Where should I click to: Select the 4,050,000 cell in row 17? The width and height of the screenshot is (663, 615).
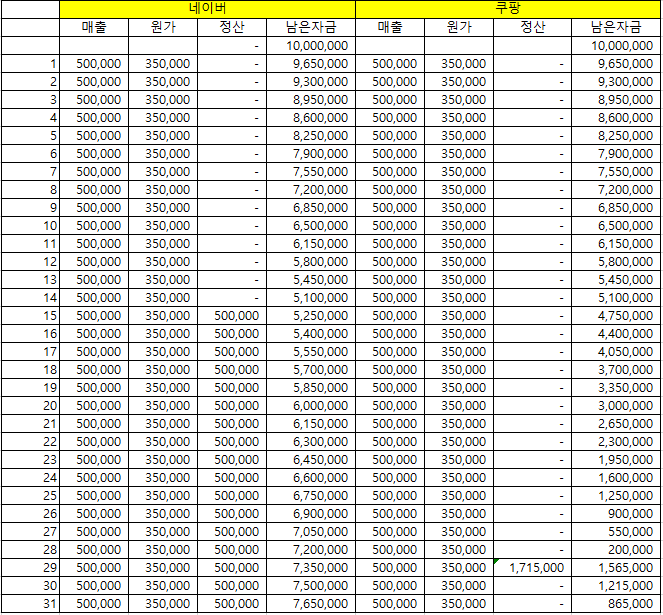[616, 352]
